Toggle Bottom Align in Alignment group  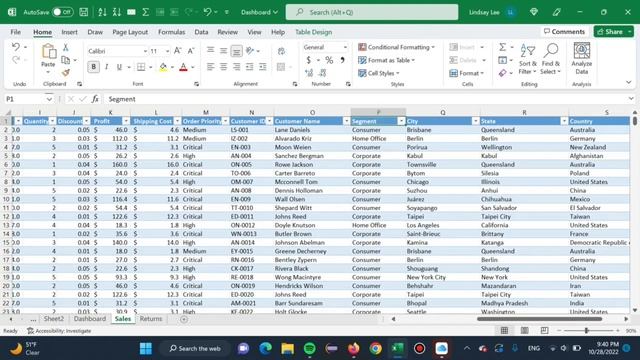click(236, 51)
